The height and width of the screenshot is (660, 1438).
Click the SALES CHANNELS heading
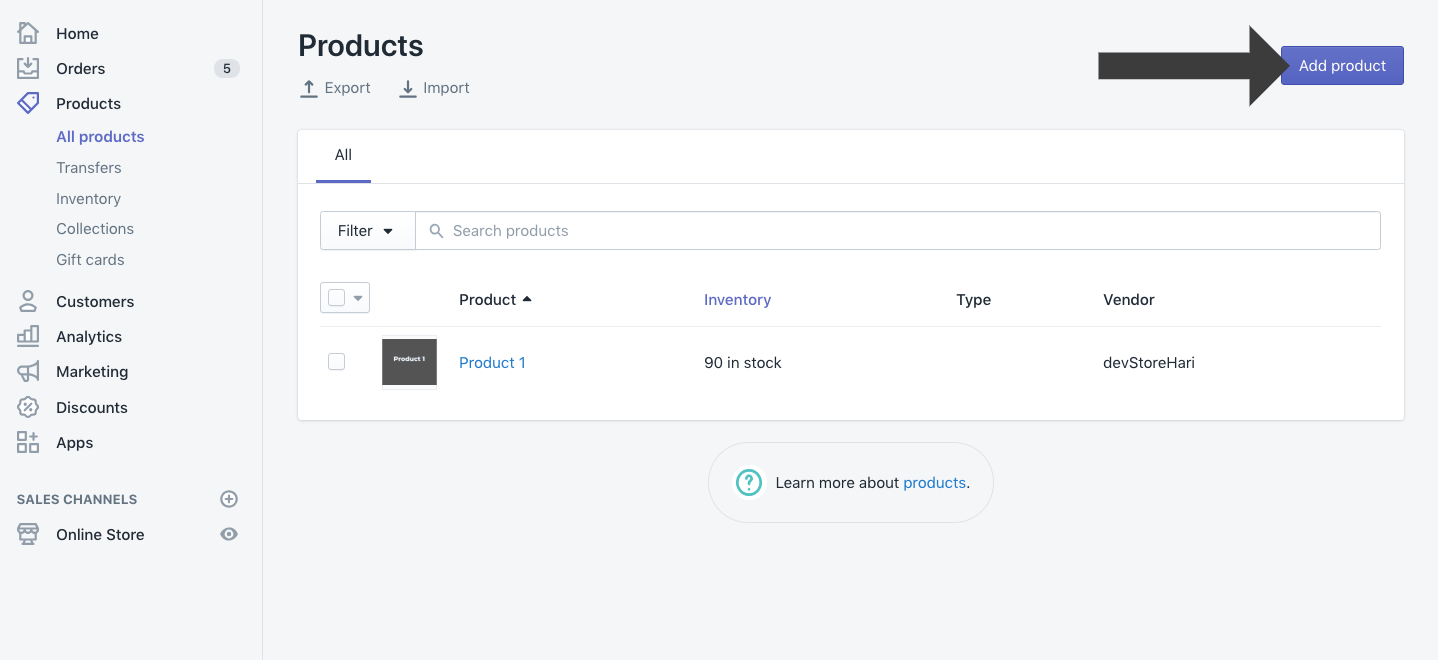pos(77,499)
